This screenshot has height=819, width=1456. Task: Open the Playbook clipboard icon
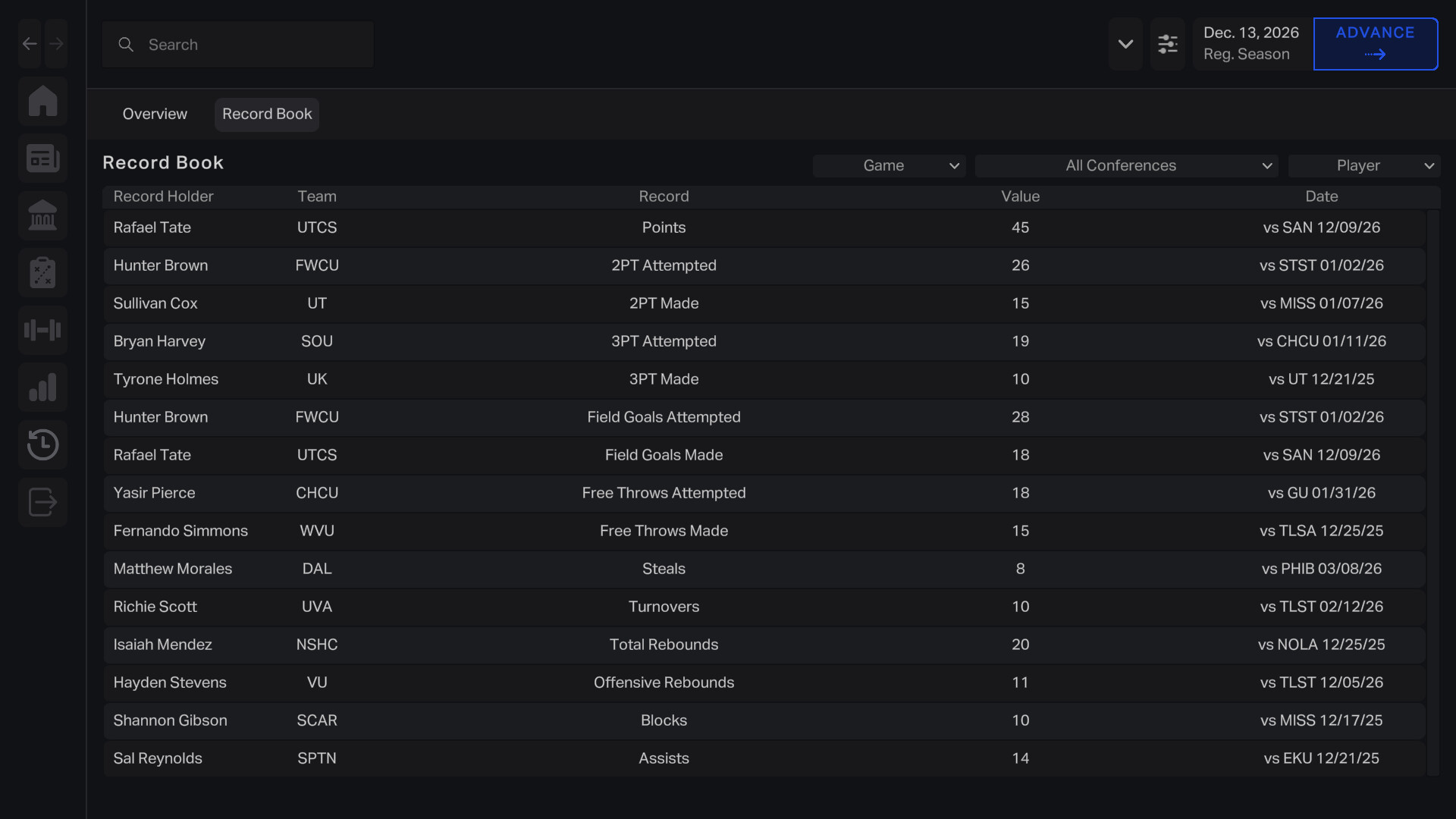click(x=42, y=272)
